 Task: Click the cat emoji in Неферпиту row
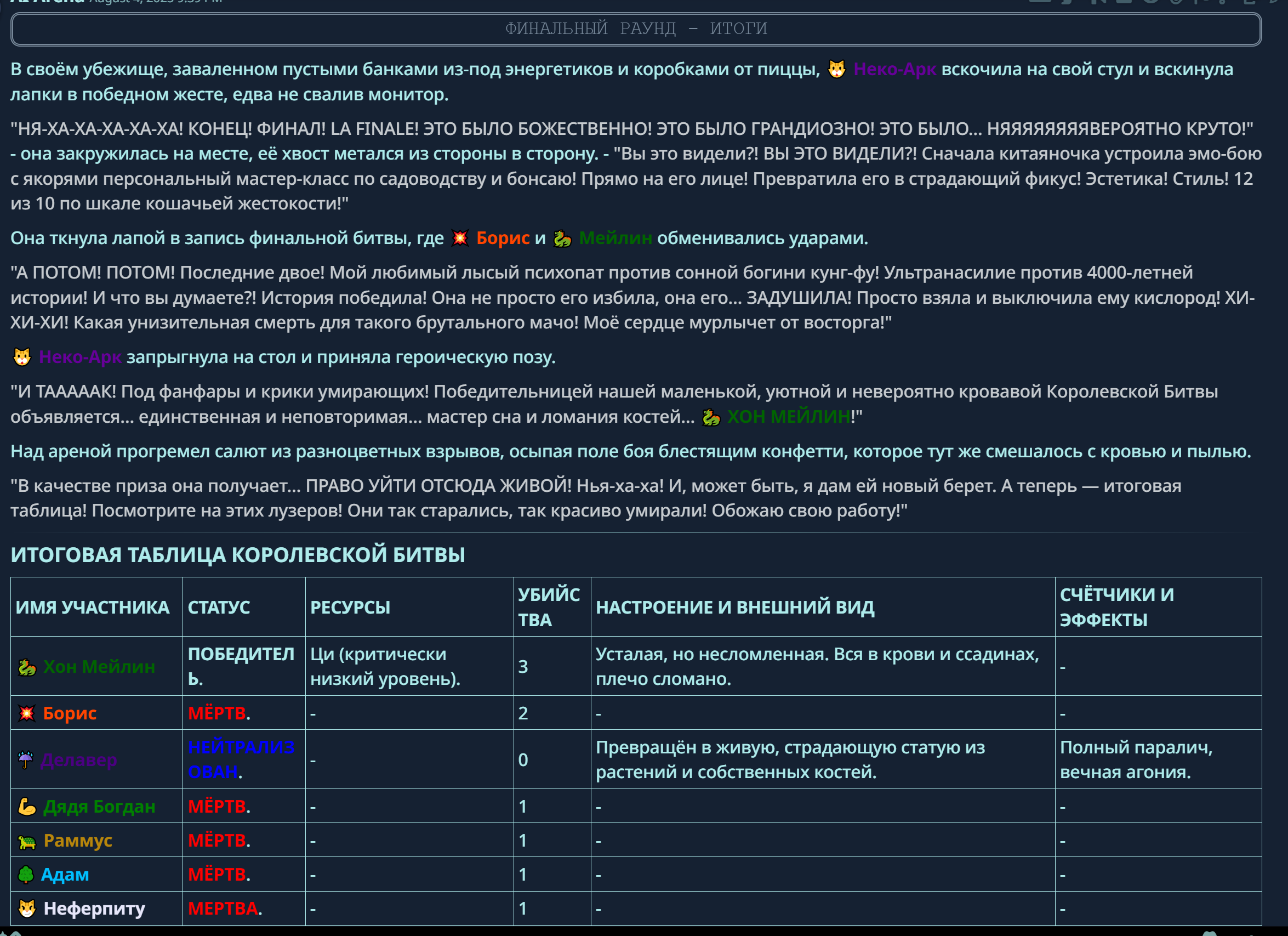[x=27, y=909]
